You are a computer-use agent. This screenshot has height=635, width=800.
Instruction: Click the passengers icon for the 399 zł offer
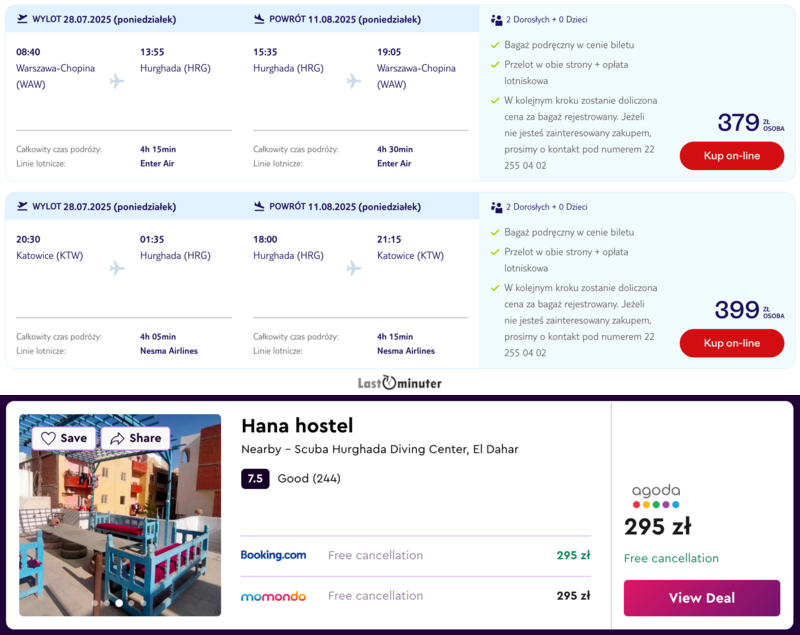496,207
